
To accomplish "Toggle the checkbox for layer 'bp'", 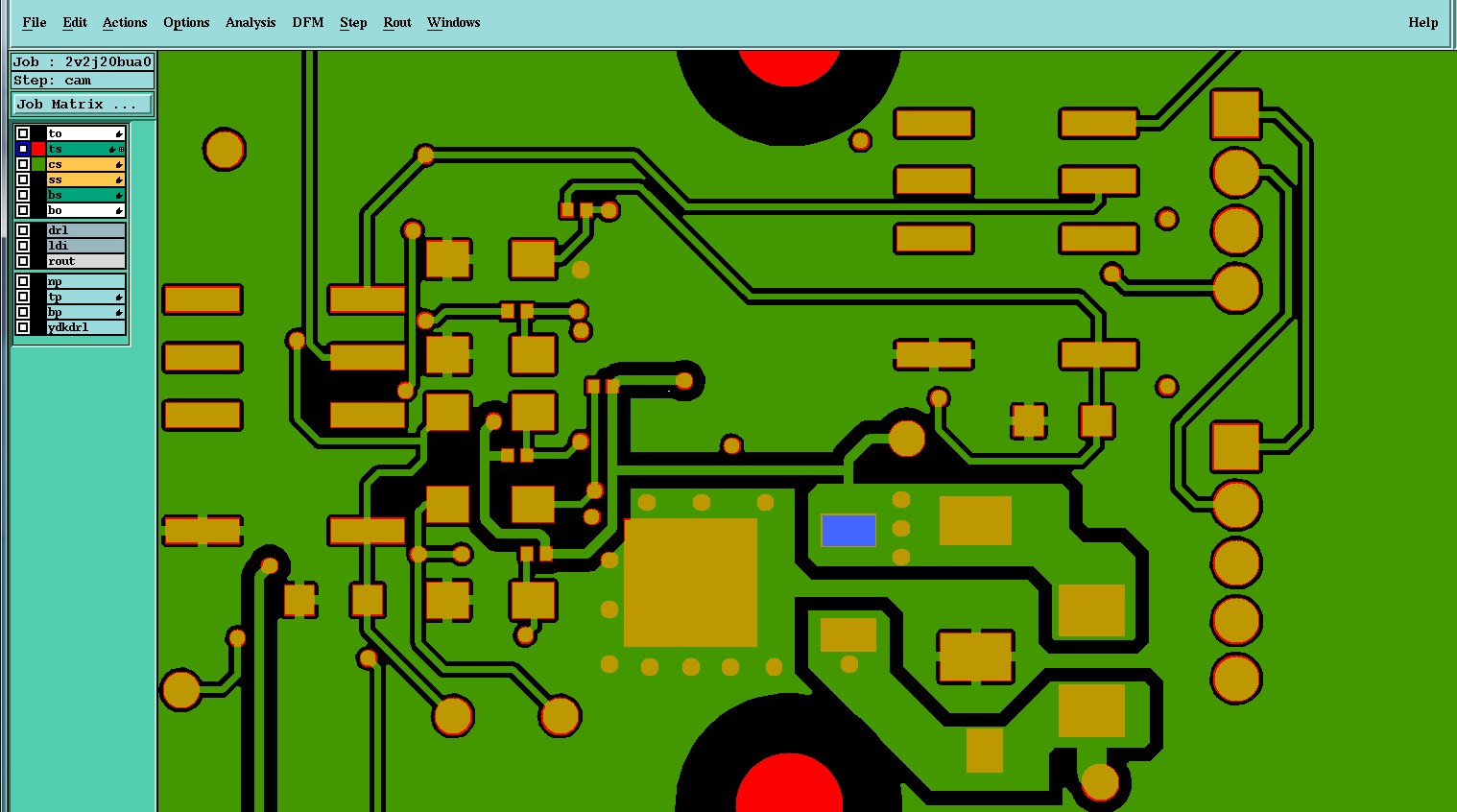I will click(x=23, y=312).
